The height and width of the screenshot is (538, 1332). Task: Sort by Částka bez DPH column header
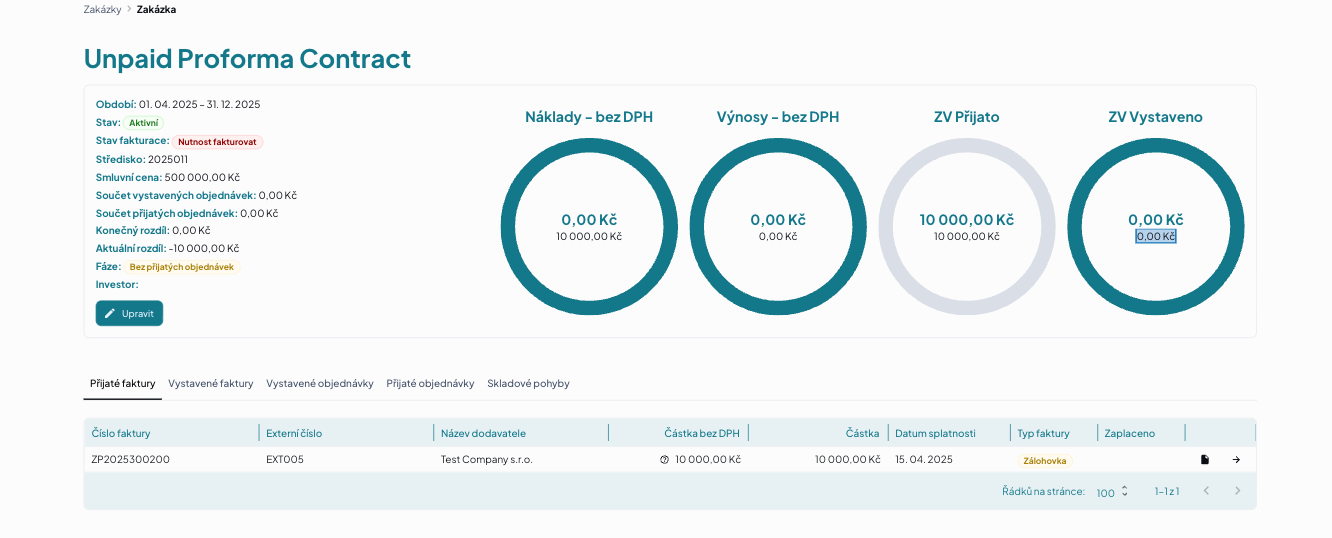pos(702,433)
